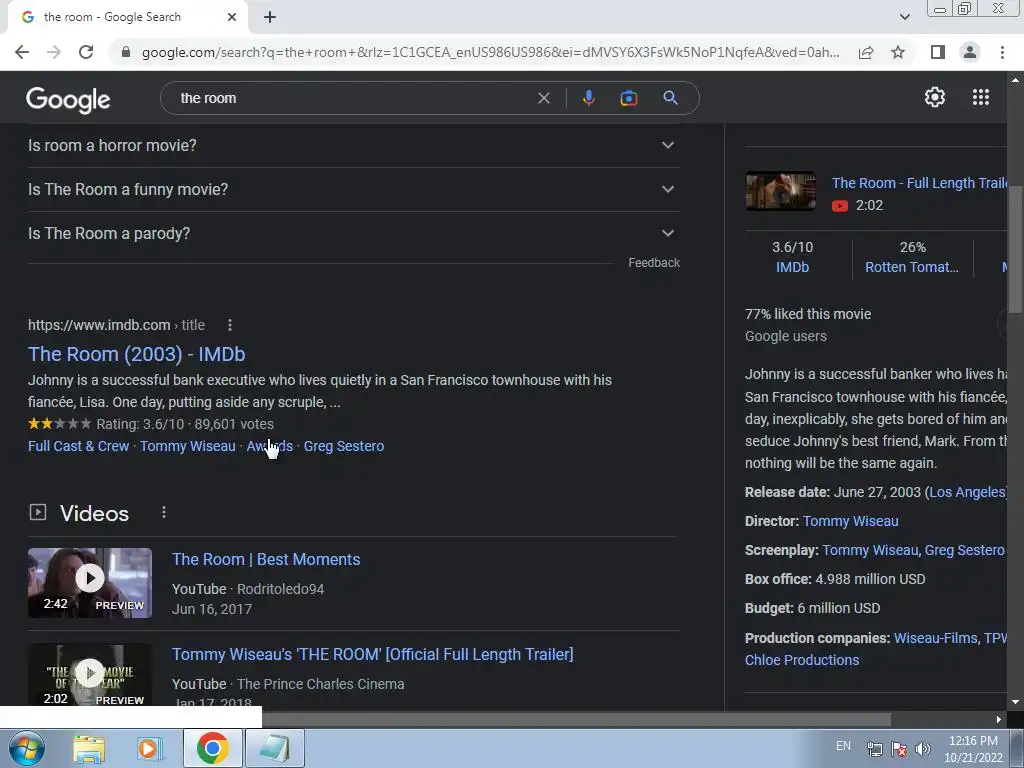Click the Google logo
Screen dimensions: 1024x768
tap(68, 100)
